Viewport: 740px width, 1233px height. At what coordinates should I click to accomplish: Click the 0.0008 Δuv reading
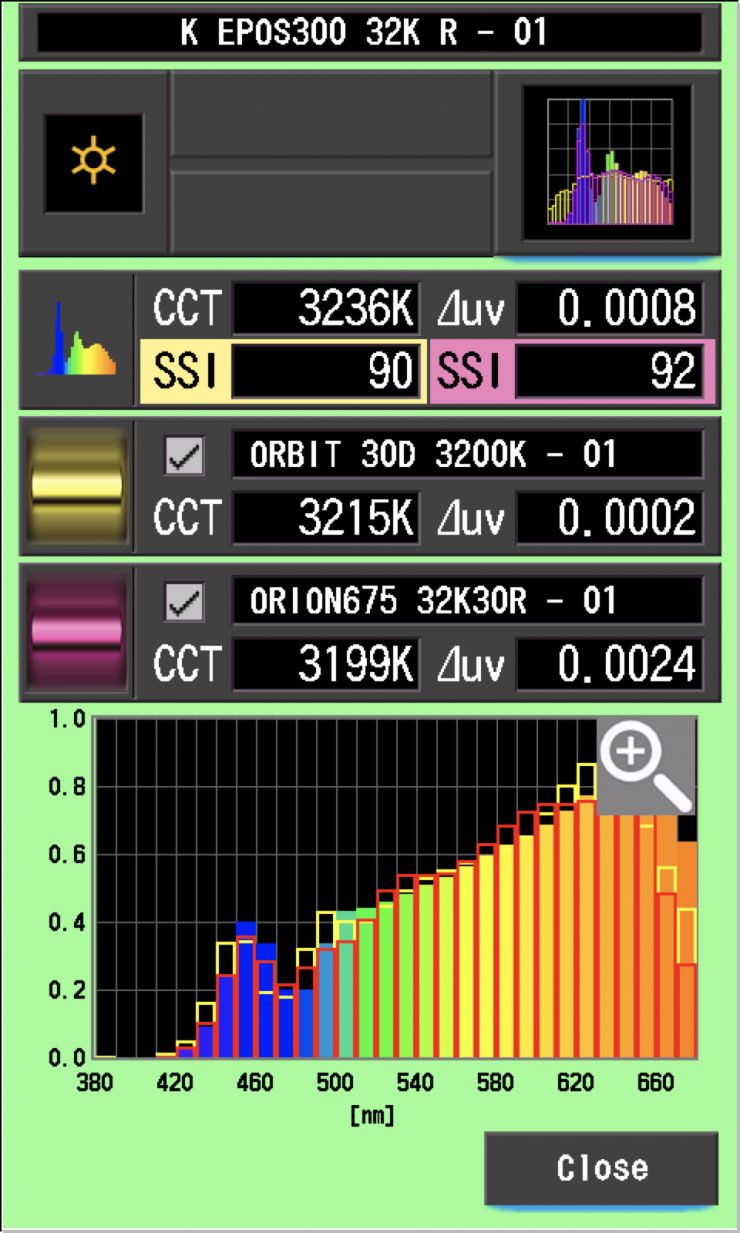pyautogui.click(x=608, y=310)
